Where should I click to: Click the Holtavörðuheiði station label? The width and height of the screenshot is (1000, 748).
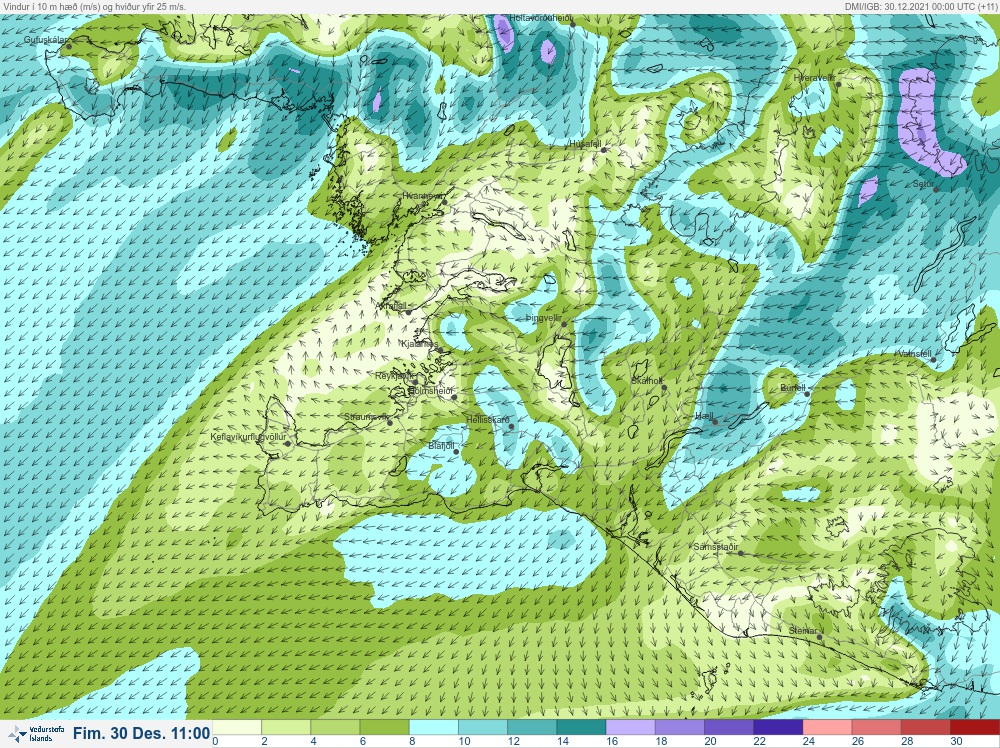(x=540, y=18)
